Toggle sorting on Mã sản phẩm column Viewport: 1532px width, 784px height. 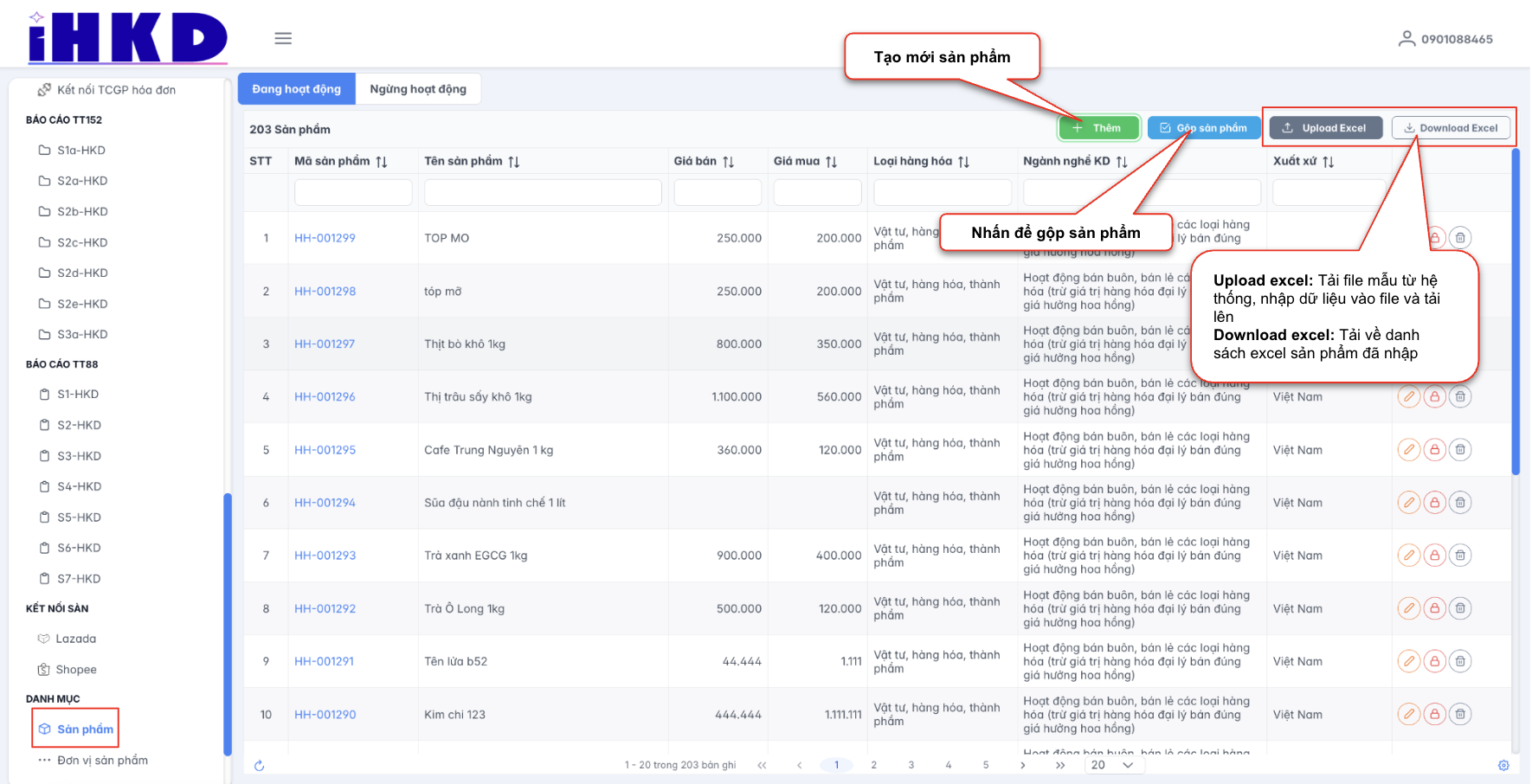tap(382, 162)
